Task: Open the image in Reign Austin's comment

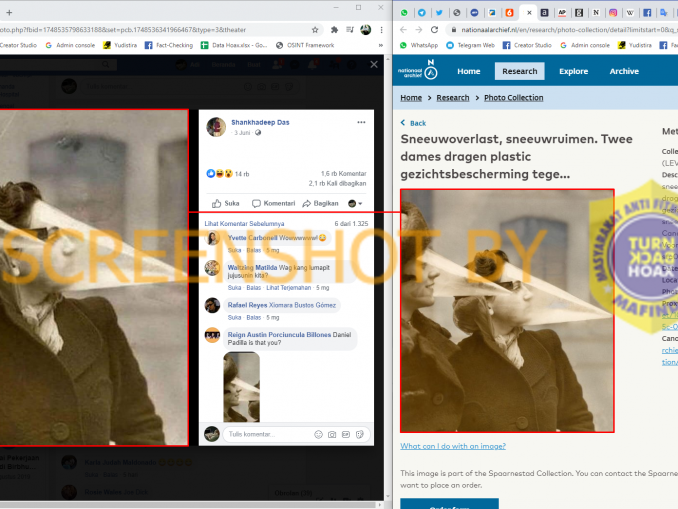Action: (x=242, y=387)
